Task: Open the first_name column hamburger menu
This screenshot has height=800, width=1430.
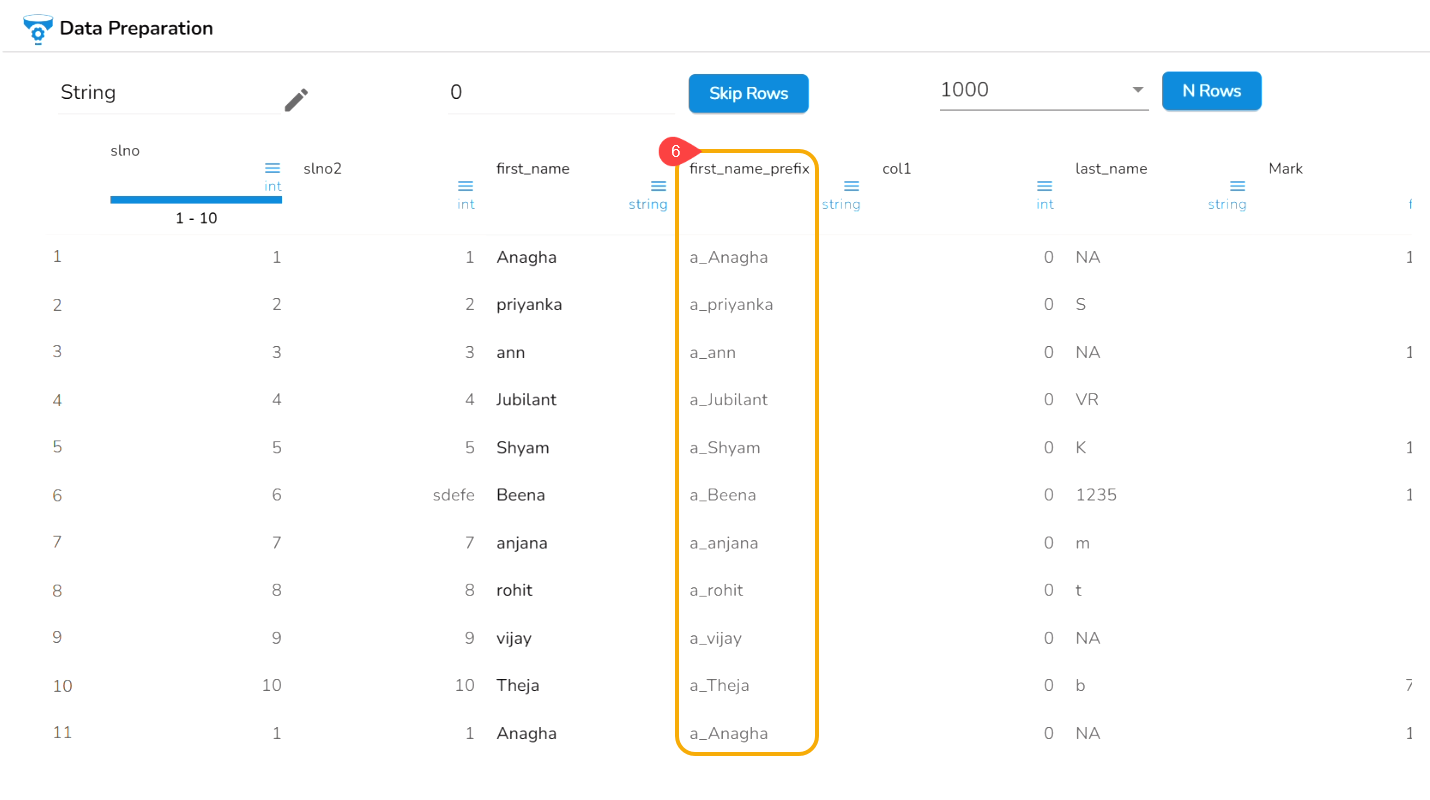Action: [658, 186]
